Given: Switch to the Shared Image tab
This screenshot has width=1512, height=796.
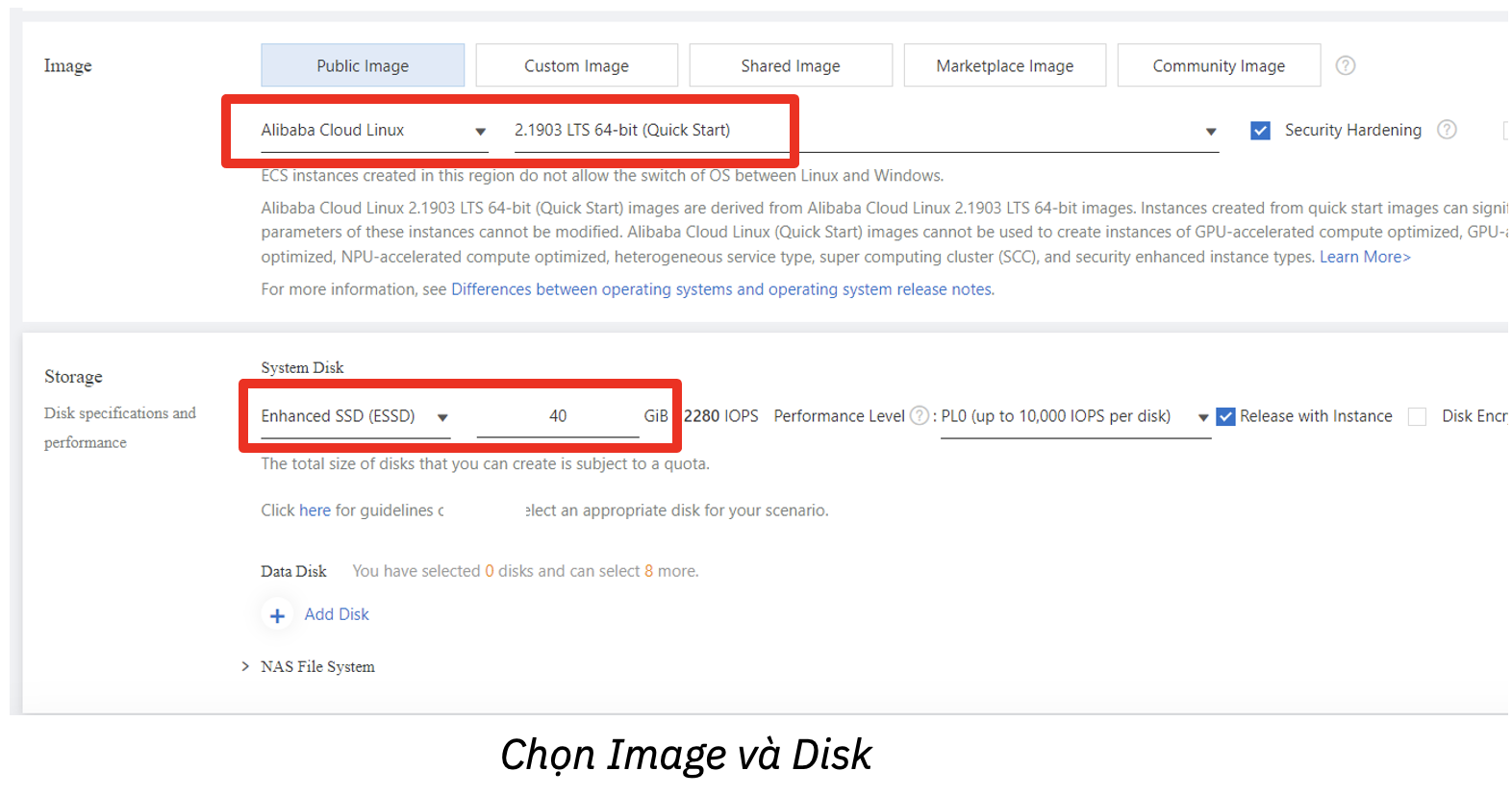Looking at the screenshot, I should click(x=791, y=65).
